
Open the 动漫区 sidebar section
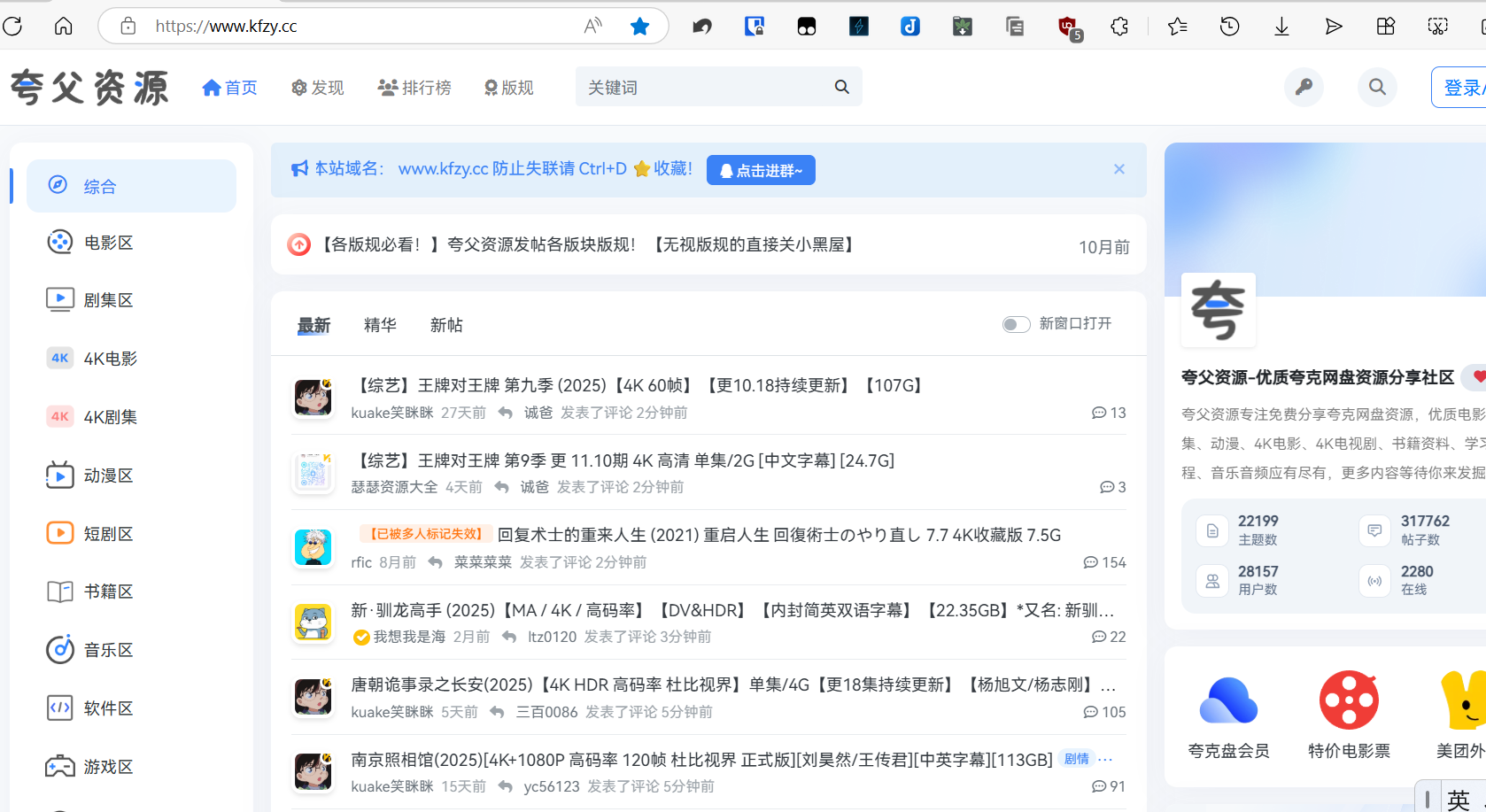click(x=108, y=476)
